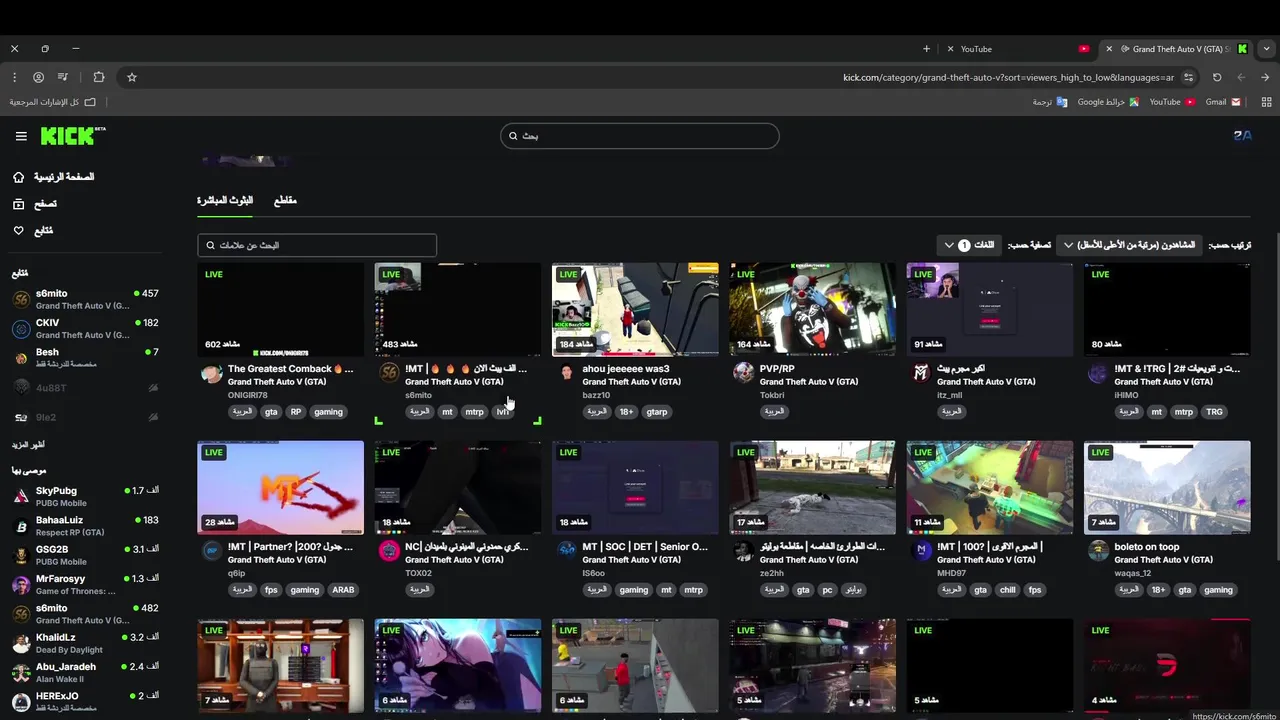Open MrFarosyy recommended channel
Viewport: 1280px width, 720px height.
pos(85,584)
